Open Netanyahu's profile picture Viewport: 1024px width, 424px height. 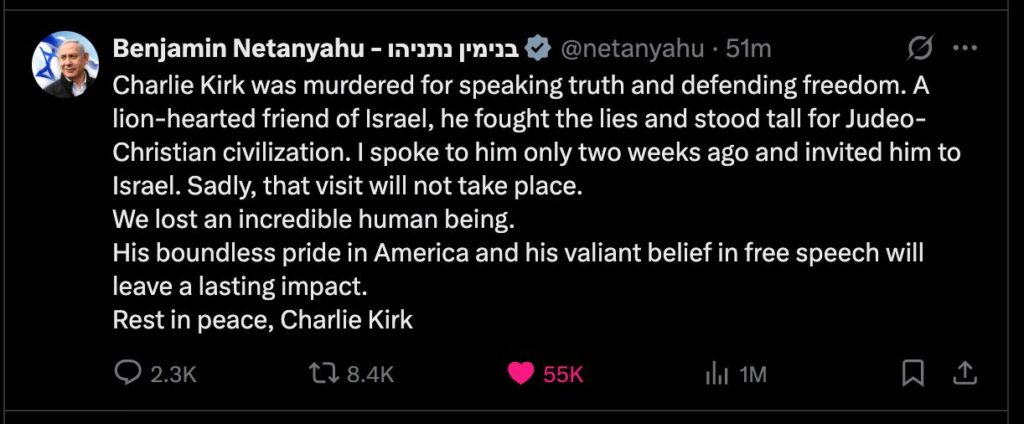point(66,64)
